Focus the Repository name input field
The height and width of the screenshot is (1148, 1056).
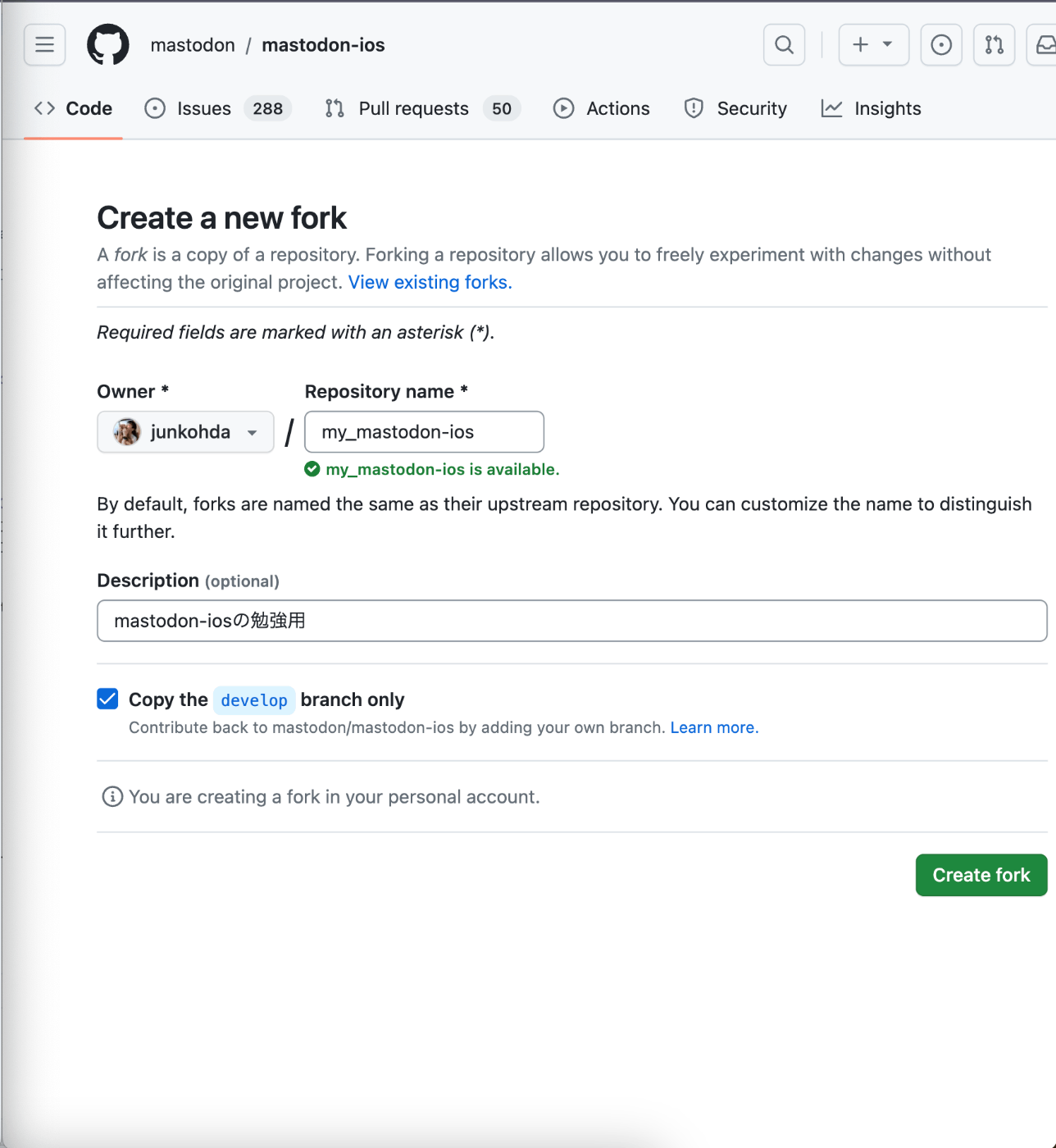pyautogui.click(x=424, y=432)
